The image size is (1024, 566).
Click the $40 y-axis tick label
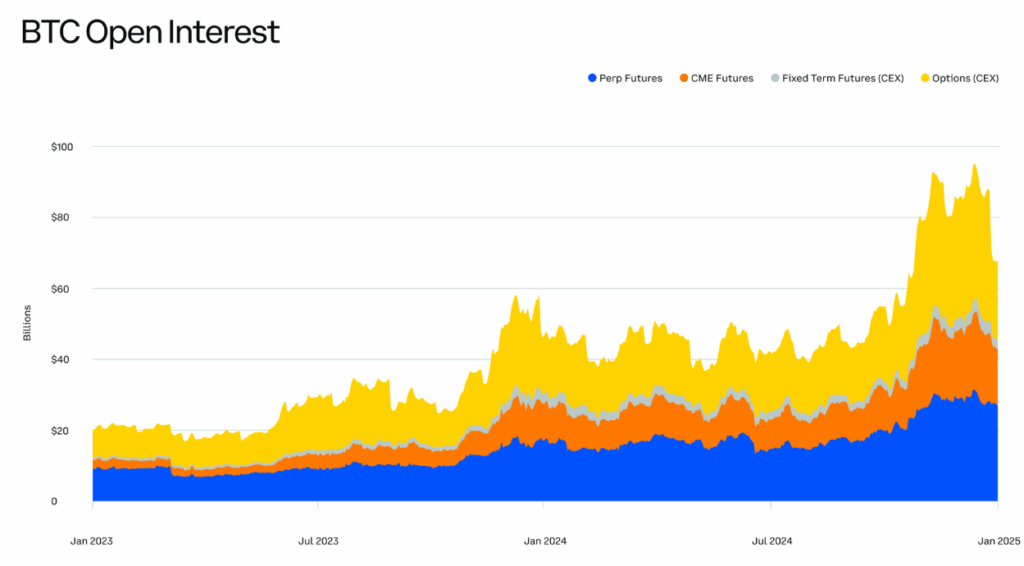pos(63,360)
